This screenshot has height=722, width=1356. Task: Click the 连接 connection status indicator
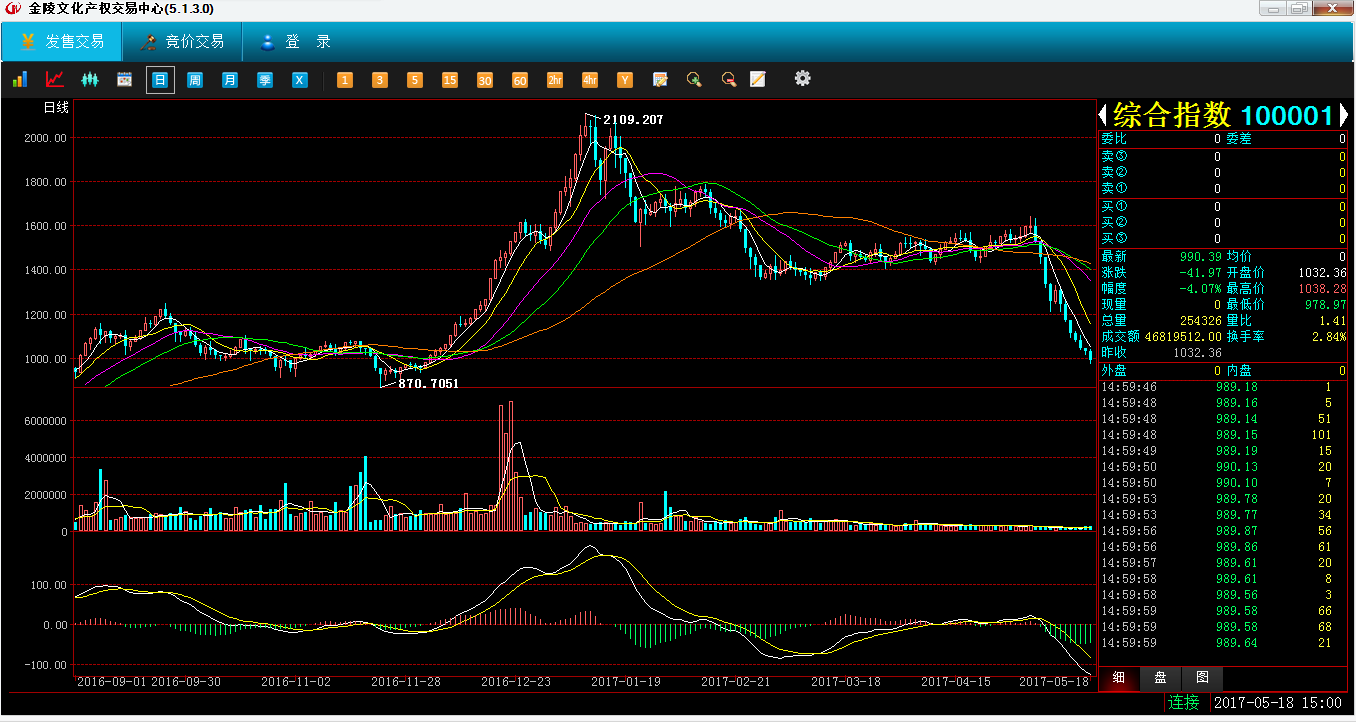[x=1184, y=703]
